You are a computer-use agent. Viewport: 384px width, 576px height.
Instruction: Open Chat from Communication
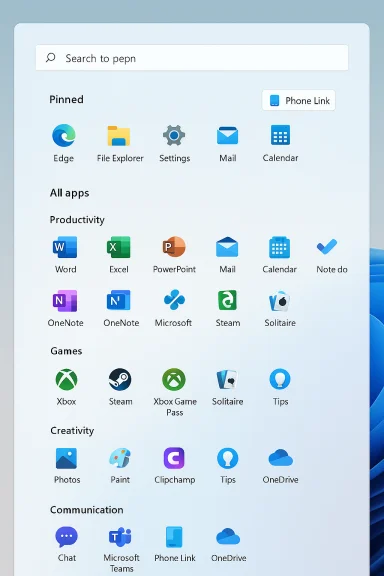[x=67, y=544]
